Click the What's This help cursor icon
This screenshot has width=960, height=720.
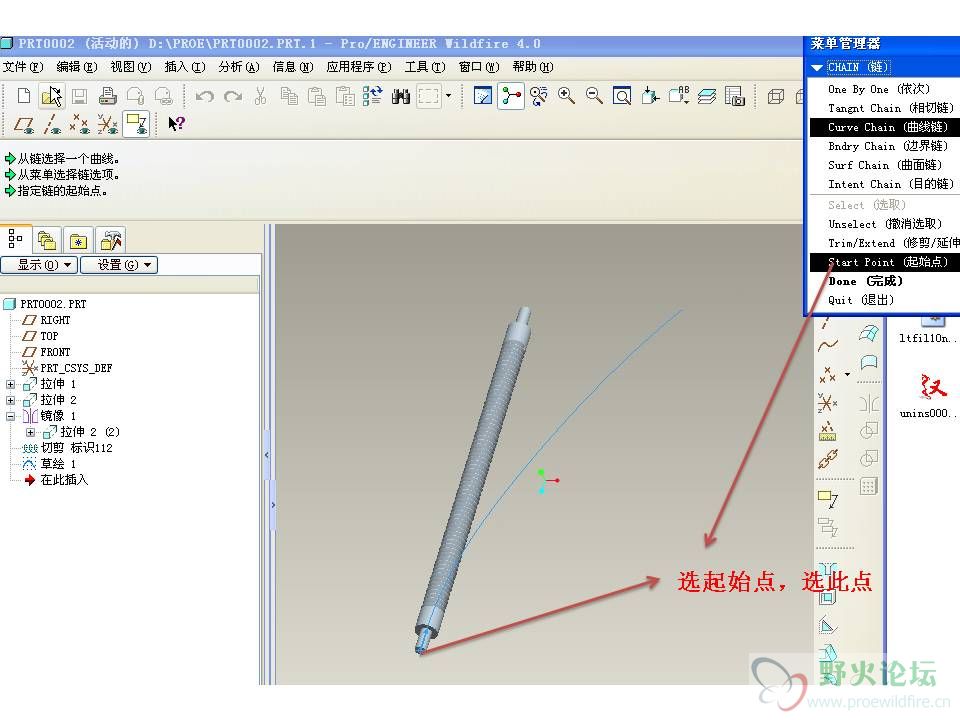176,124
